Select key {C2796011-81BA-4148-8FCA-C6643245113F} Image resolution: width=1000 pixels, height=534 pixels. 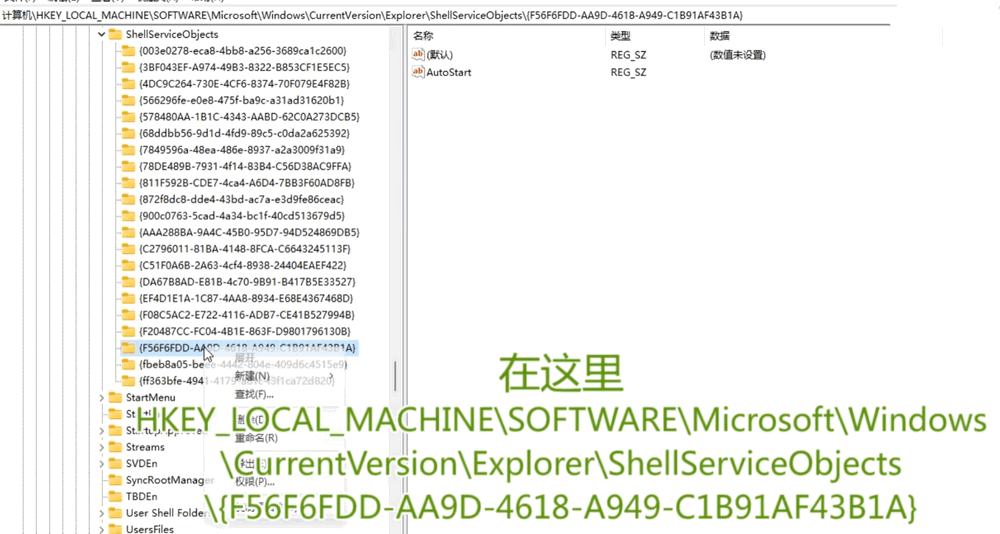tap(245, 249)
